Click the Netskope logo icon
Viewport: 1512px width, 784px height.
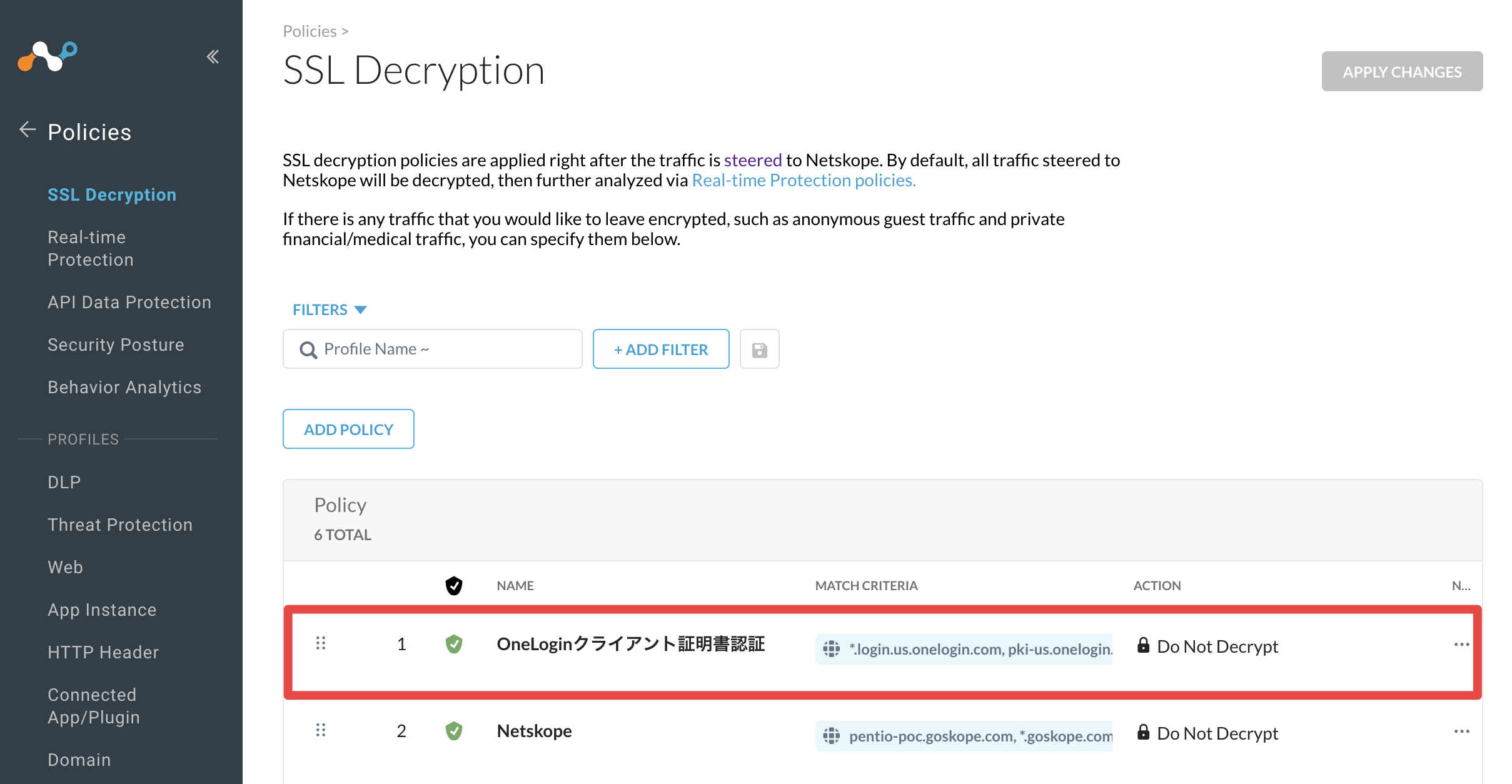[x=48, y=56]
